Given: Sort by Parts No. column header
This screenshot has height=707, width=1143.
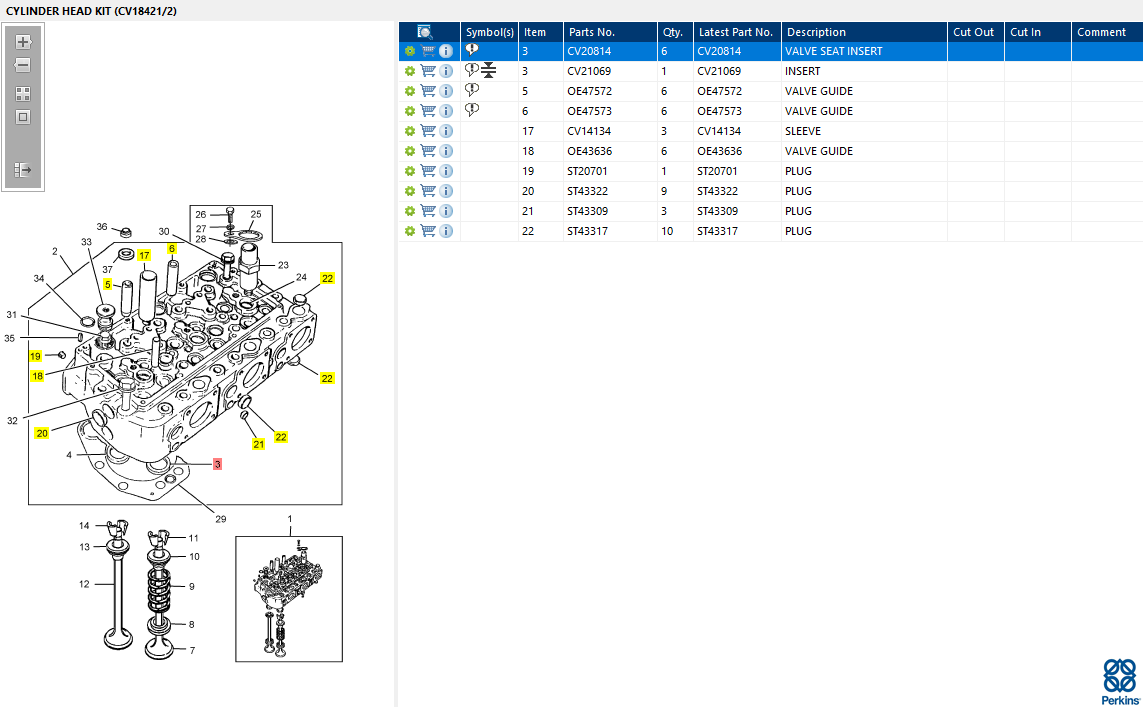Looking at the screenshot, I should (x=610, y=32).
